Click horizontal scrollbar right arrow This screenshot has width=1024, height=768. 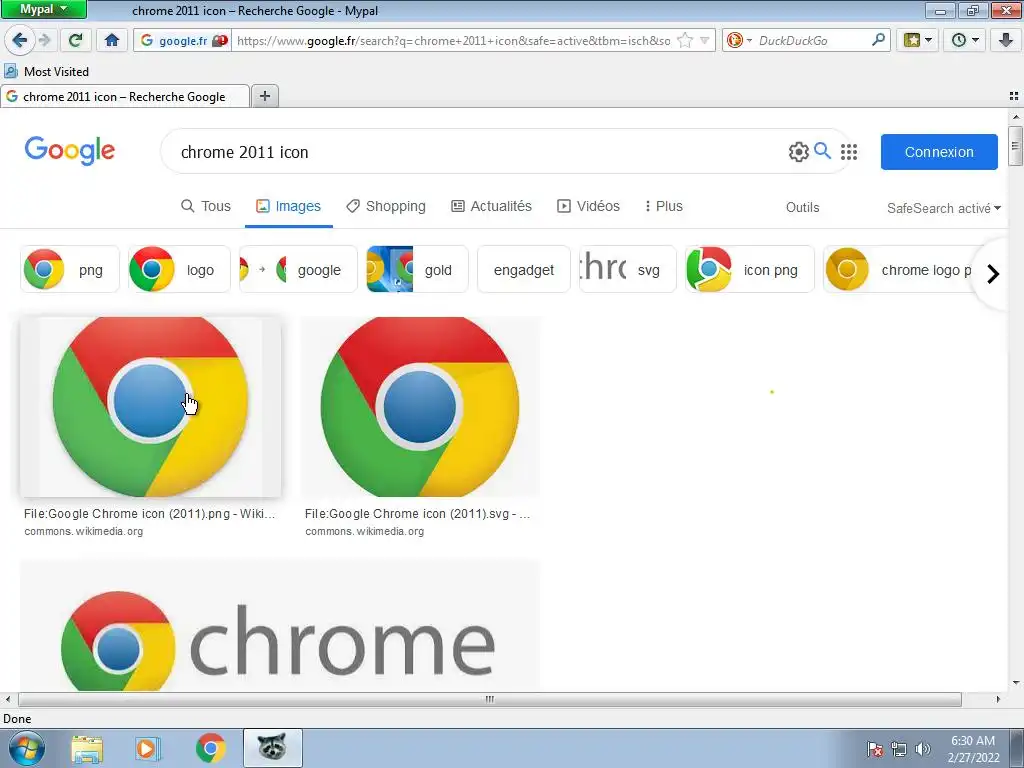pos(998,699)
